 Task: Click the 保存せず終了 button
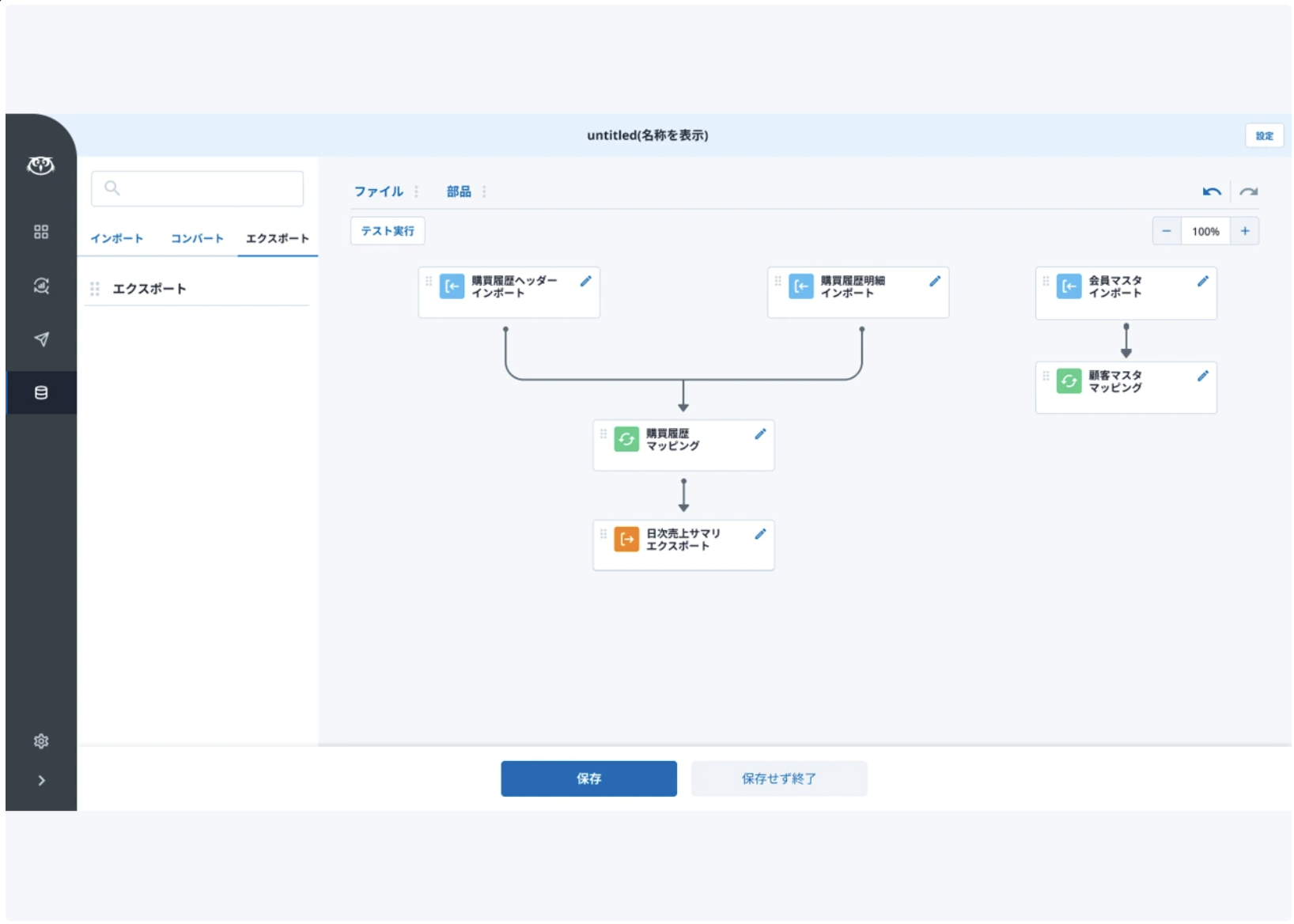coord(778,778)
